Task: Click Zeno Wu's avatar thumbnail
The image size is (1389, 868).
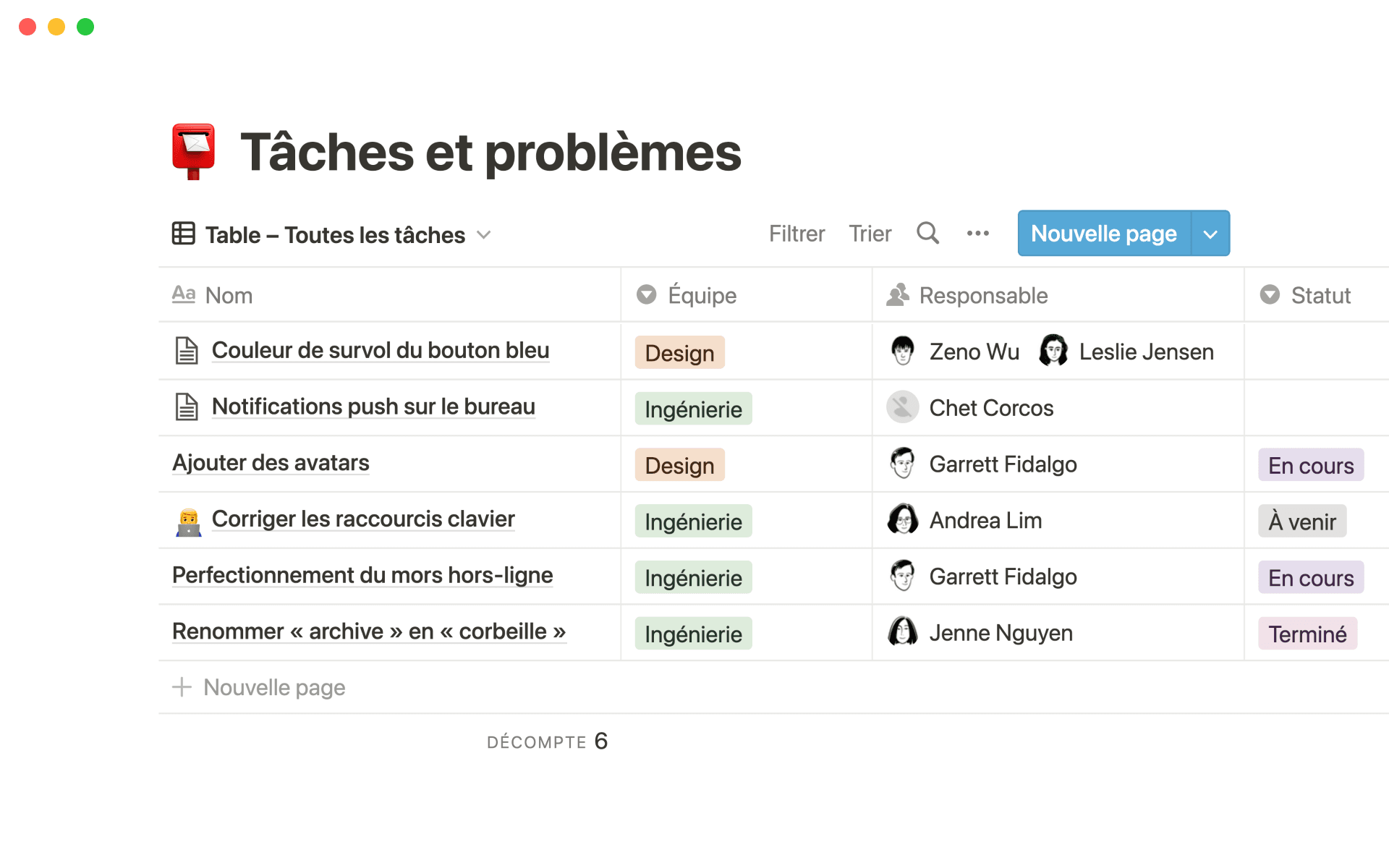Action: pyautogui.click(x=902, y=351)
